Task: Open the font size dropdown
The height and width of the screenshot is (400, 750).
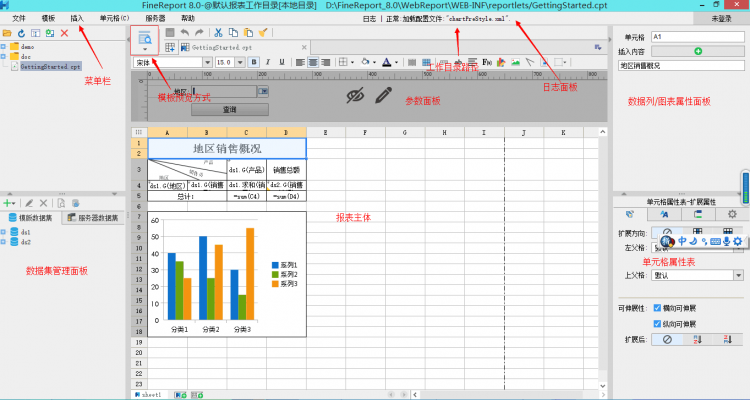Action: [x=240, y=63]
